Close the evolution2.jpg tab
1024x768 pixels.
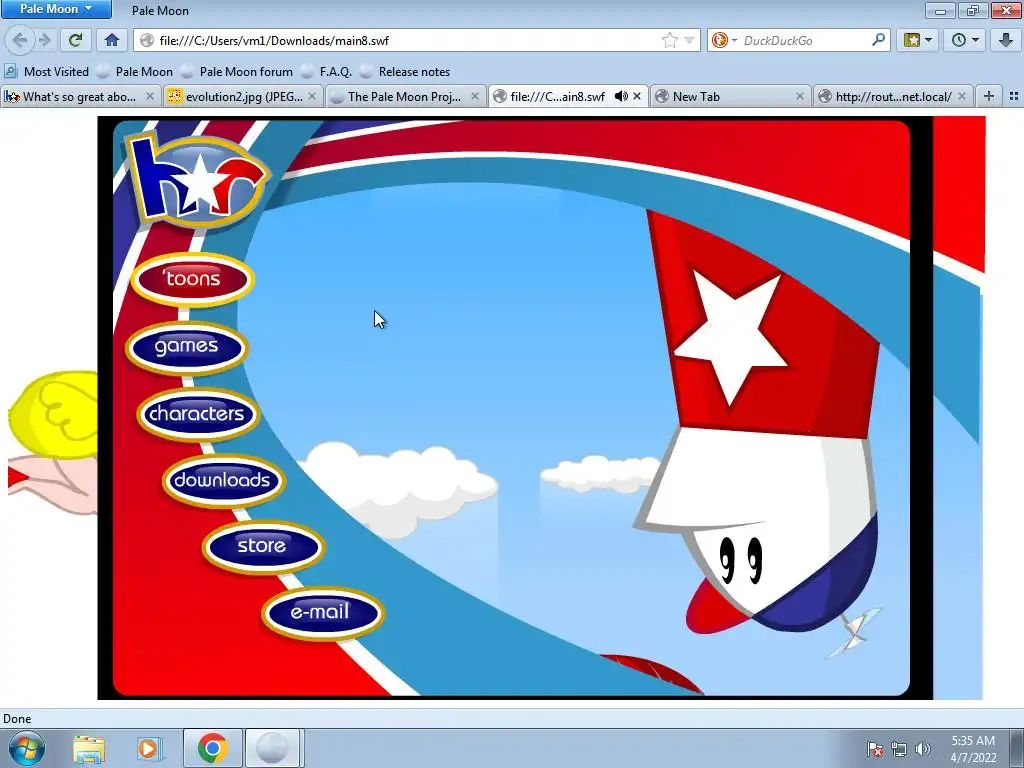(x=312, y=97)
